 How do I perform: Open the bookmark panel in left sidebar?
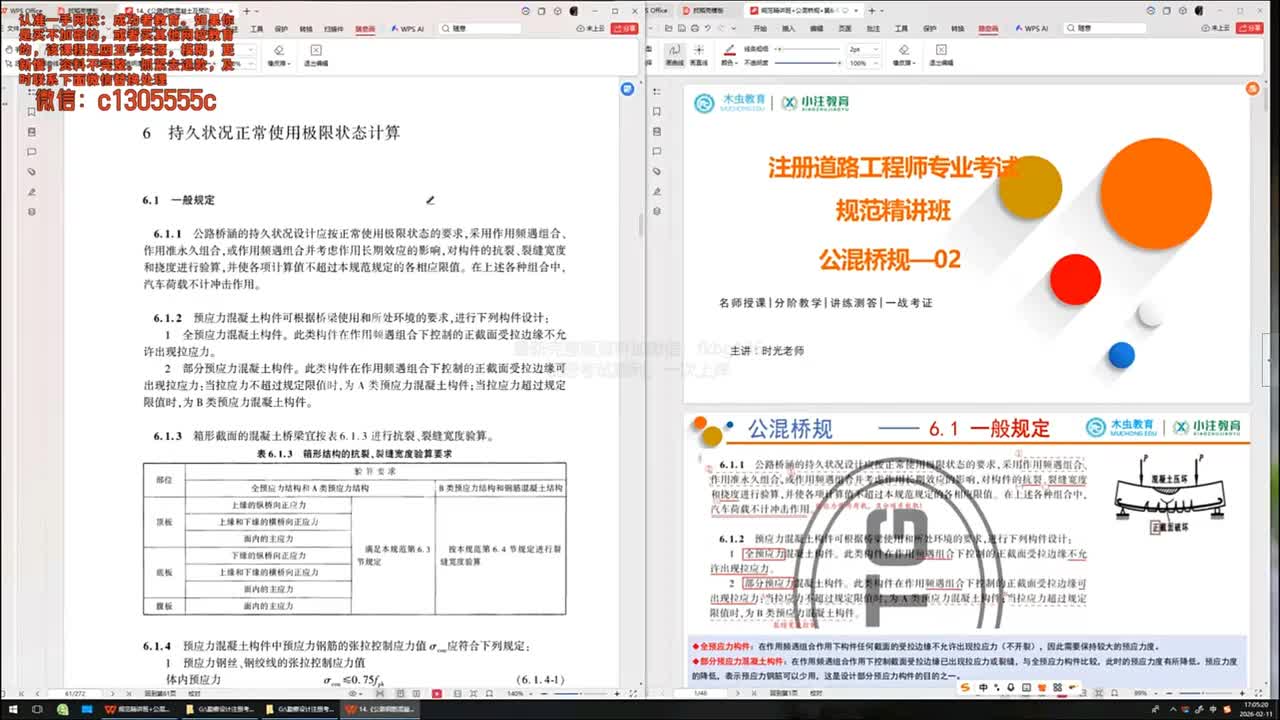32,112
